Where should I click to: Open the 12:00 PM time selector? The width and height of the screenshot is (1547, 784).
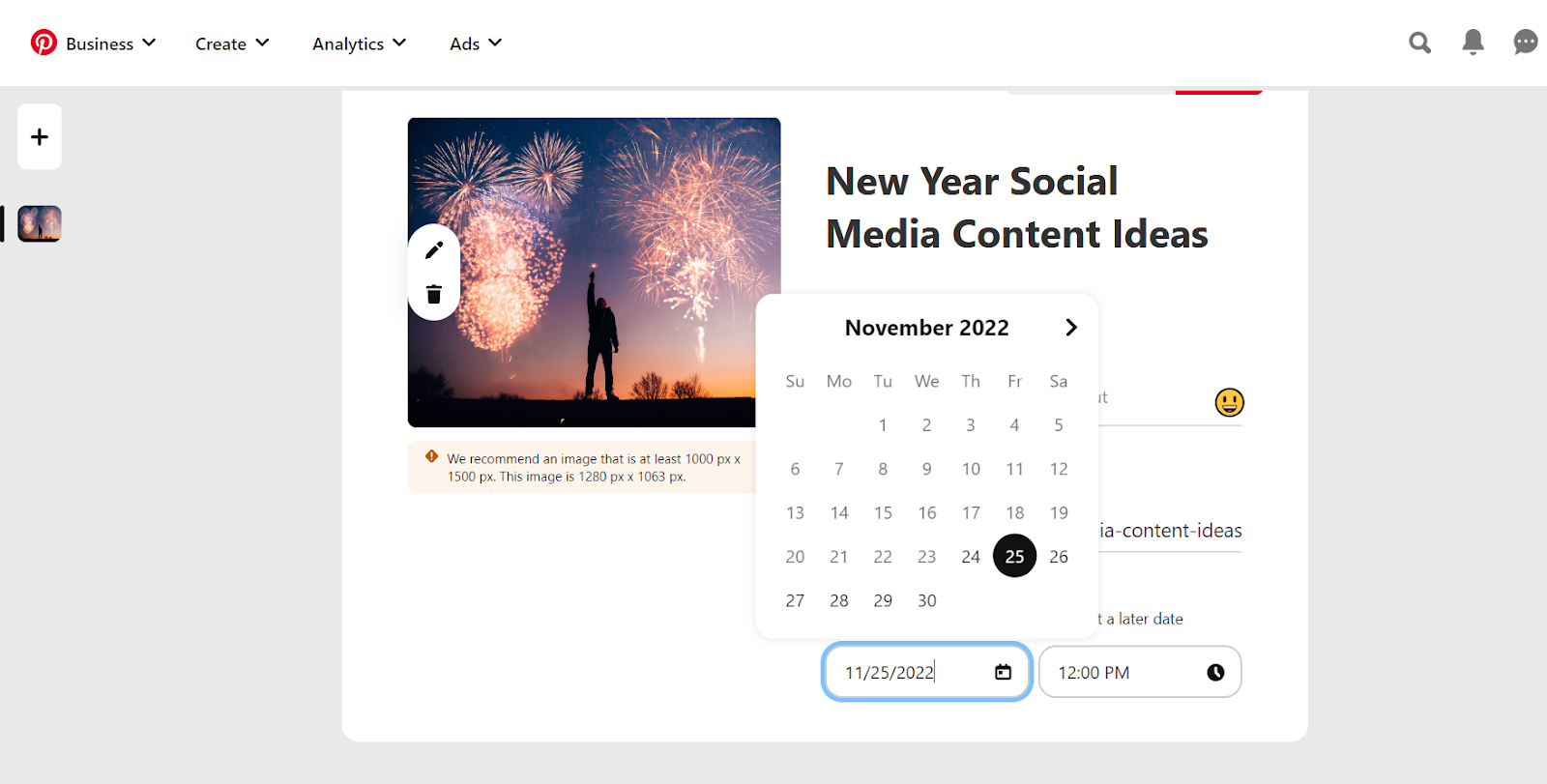click(1140, 672)
